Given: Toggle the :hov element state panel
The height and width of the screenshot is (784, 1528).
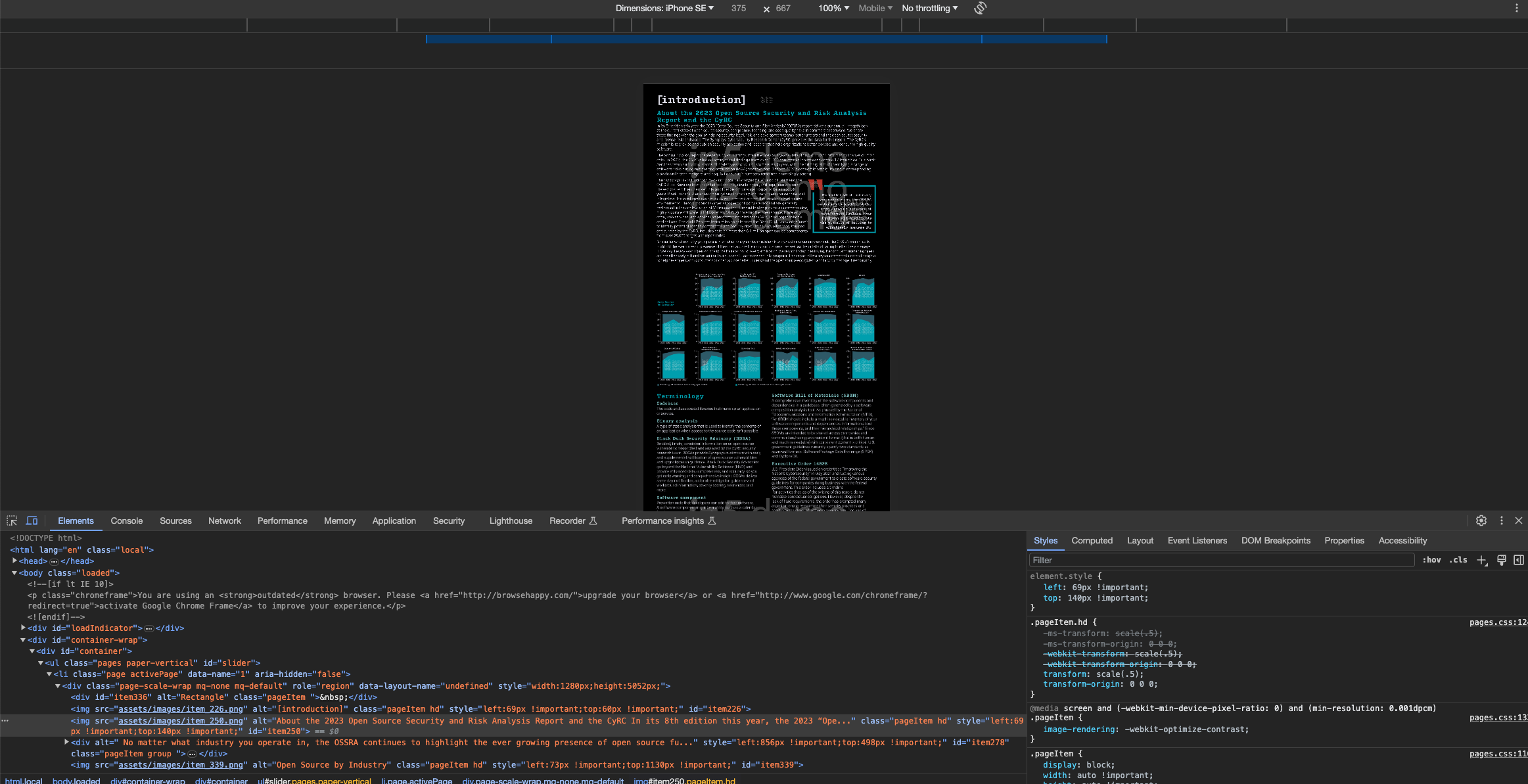Looking at the screenshot, I should [1431, 560].
